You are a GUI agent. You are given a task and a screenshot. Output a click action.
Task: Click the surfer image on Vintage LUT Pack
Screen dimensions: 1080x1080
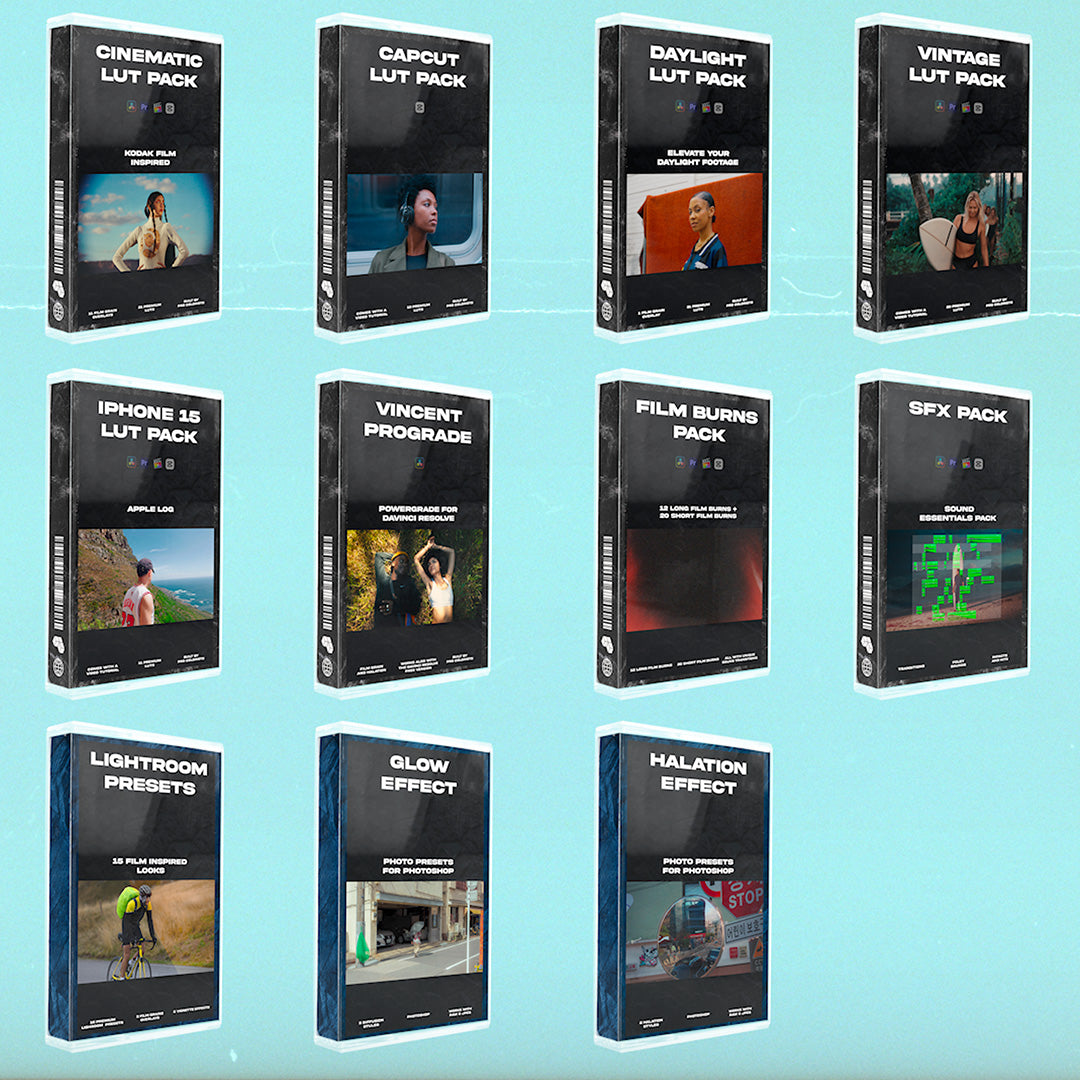[x=954, y=223]
